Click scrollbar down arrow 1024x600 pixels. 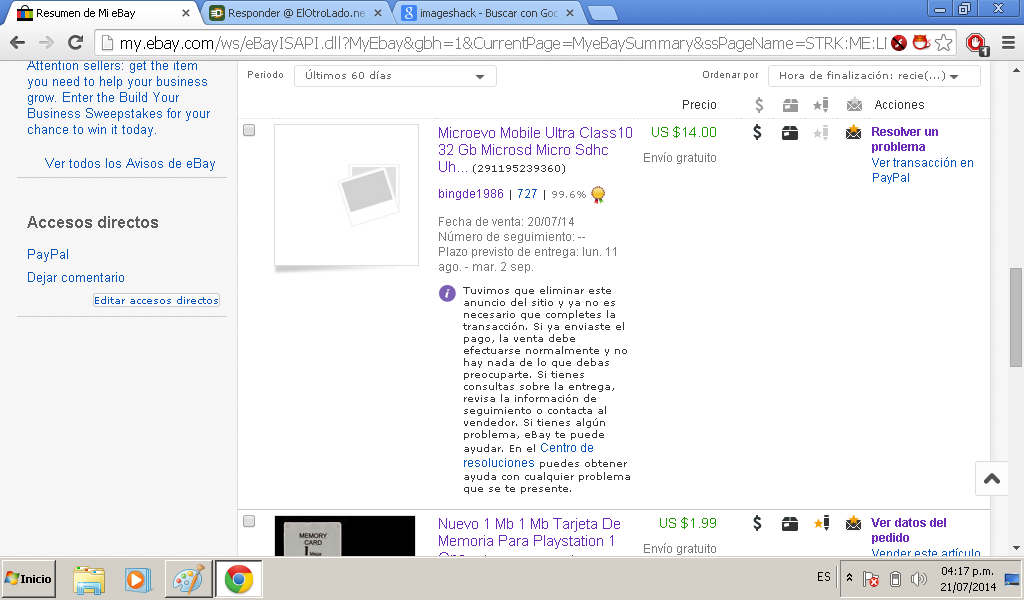(x=1016, y=548)
